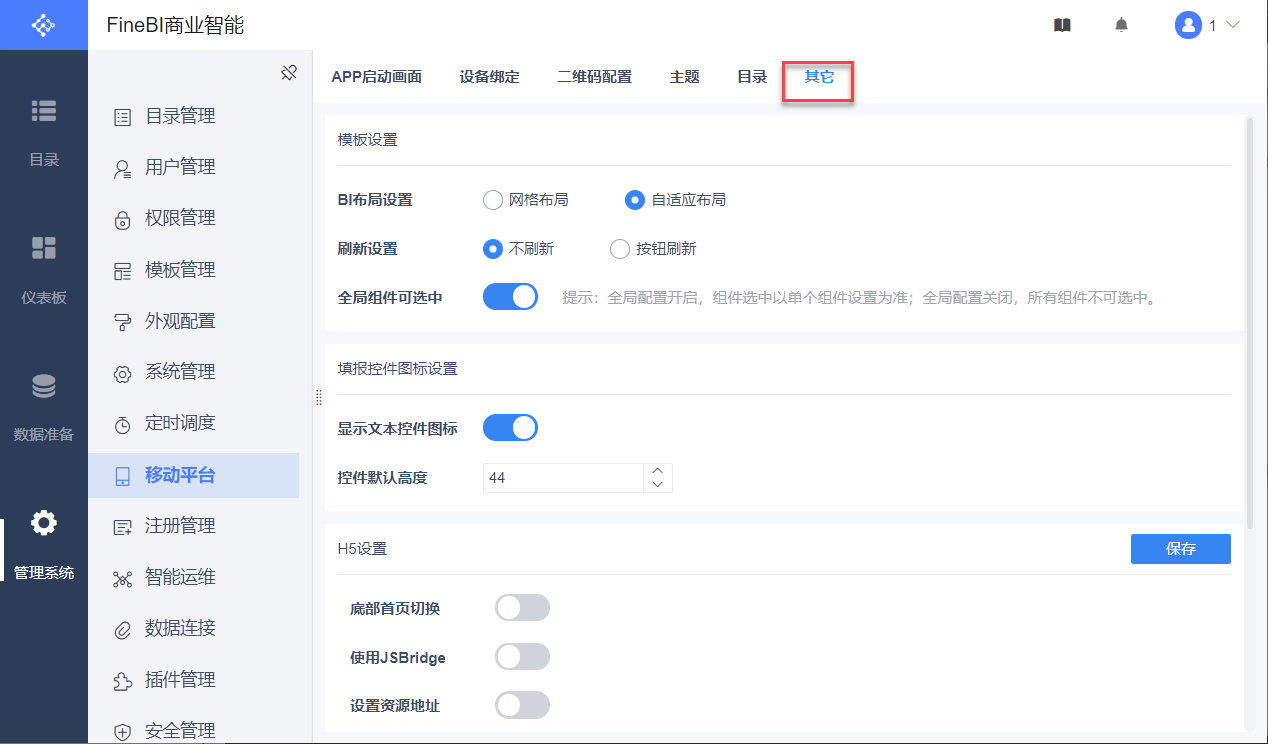Open the notification bell

point(1121,25)
